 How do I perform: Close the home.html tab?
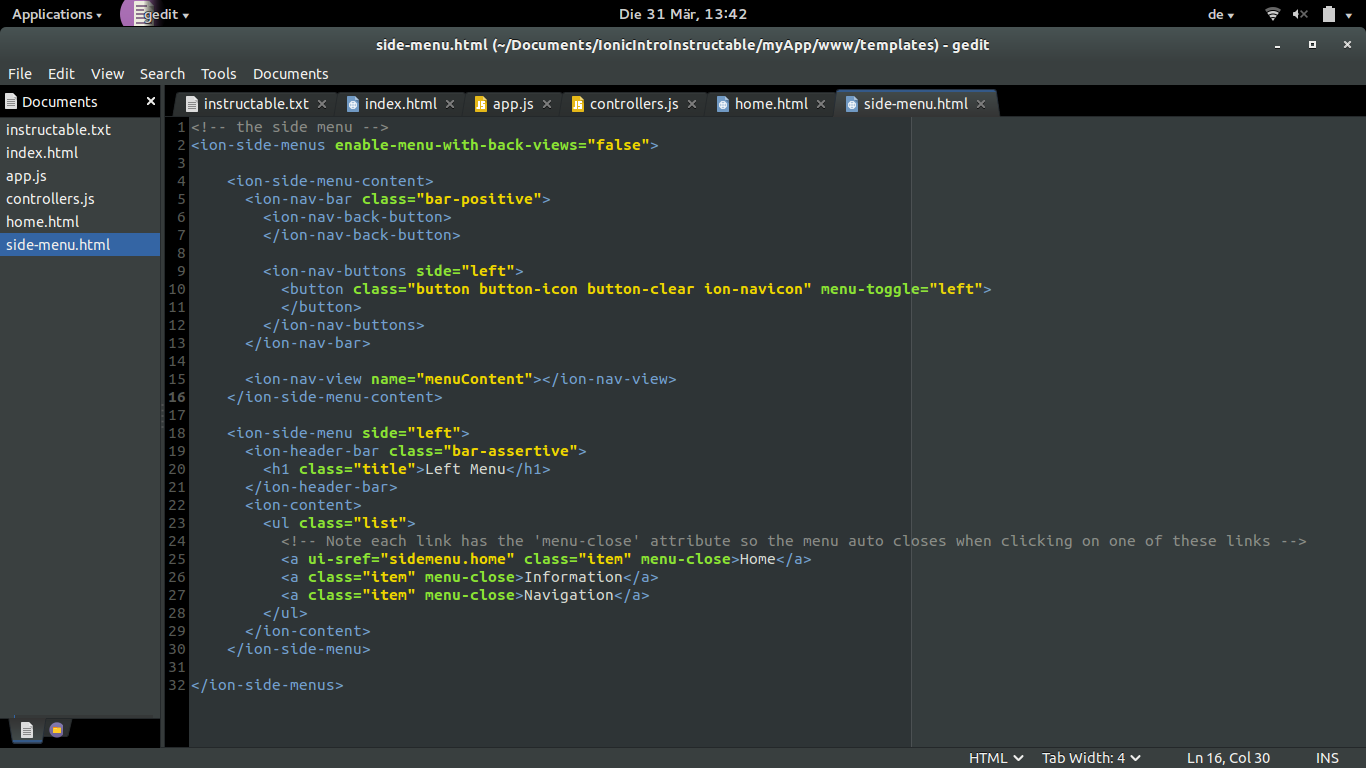click(x=821, y=104)
